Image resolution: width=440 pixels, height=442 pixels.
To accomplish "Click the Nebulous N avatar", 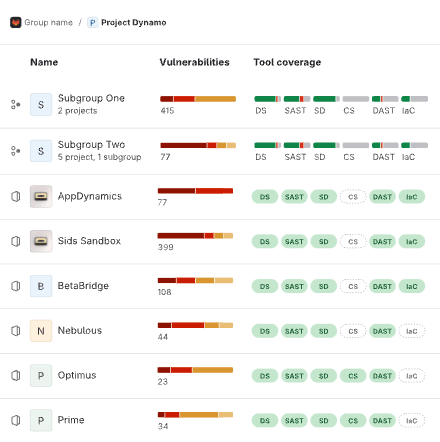I will coord(41,331).
